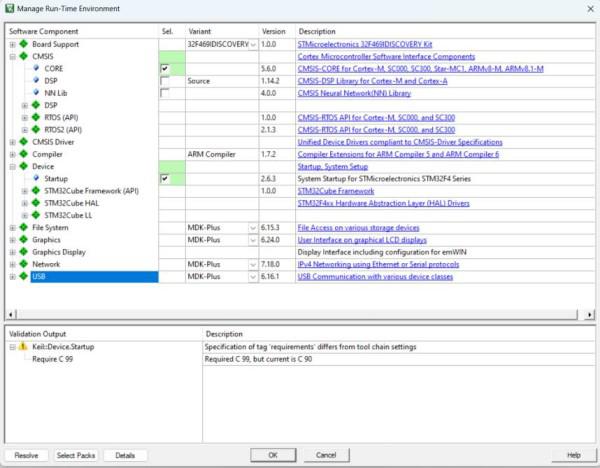Open the USB MDK-Plus variant dropdown
Image resolution: width=600 pixels, height=468 pixels.
pos(253,277)
